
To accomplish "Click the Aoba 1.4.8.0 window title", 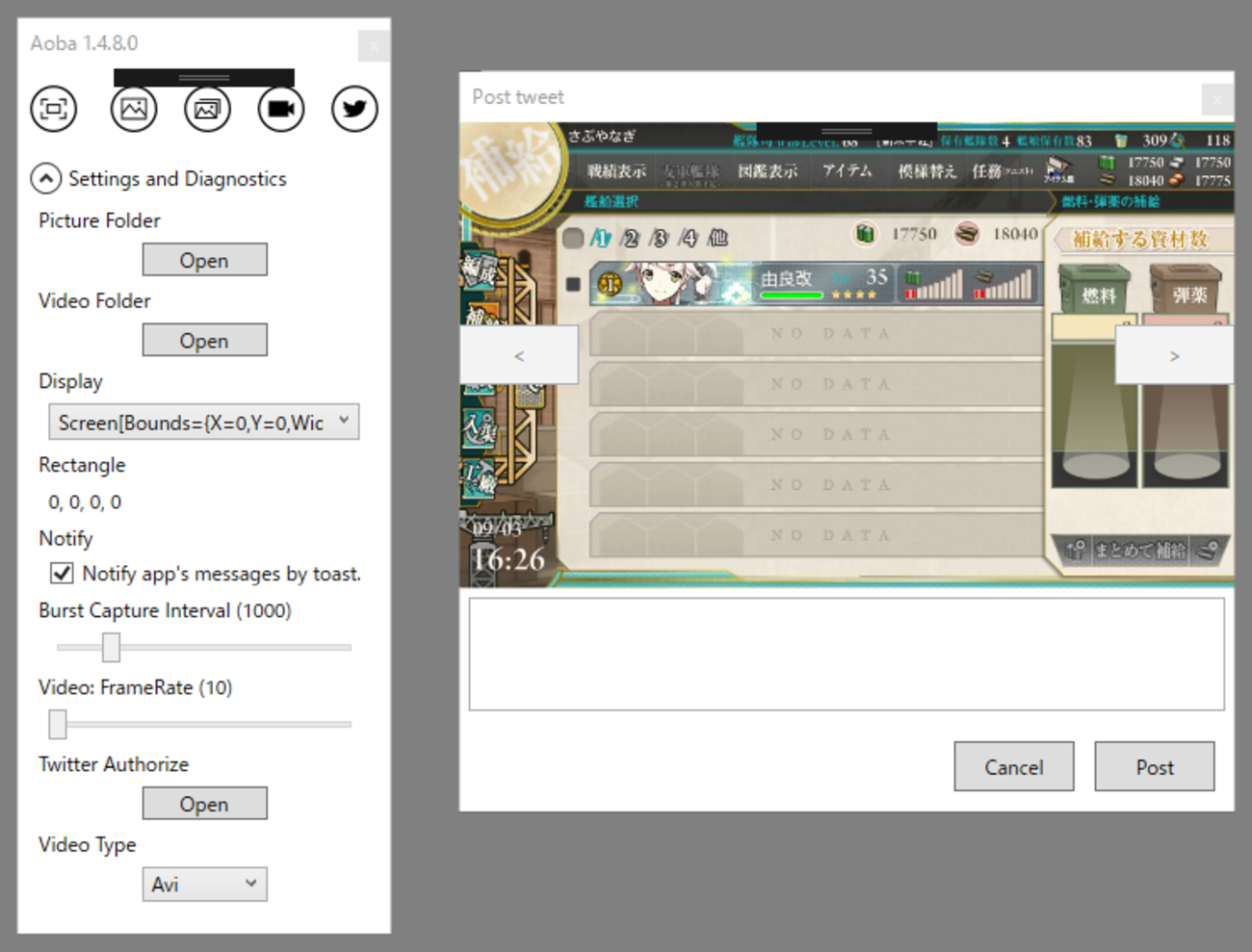I will [x=84, y=43].
